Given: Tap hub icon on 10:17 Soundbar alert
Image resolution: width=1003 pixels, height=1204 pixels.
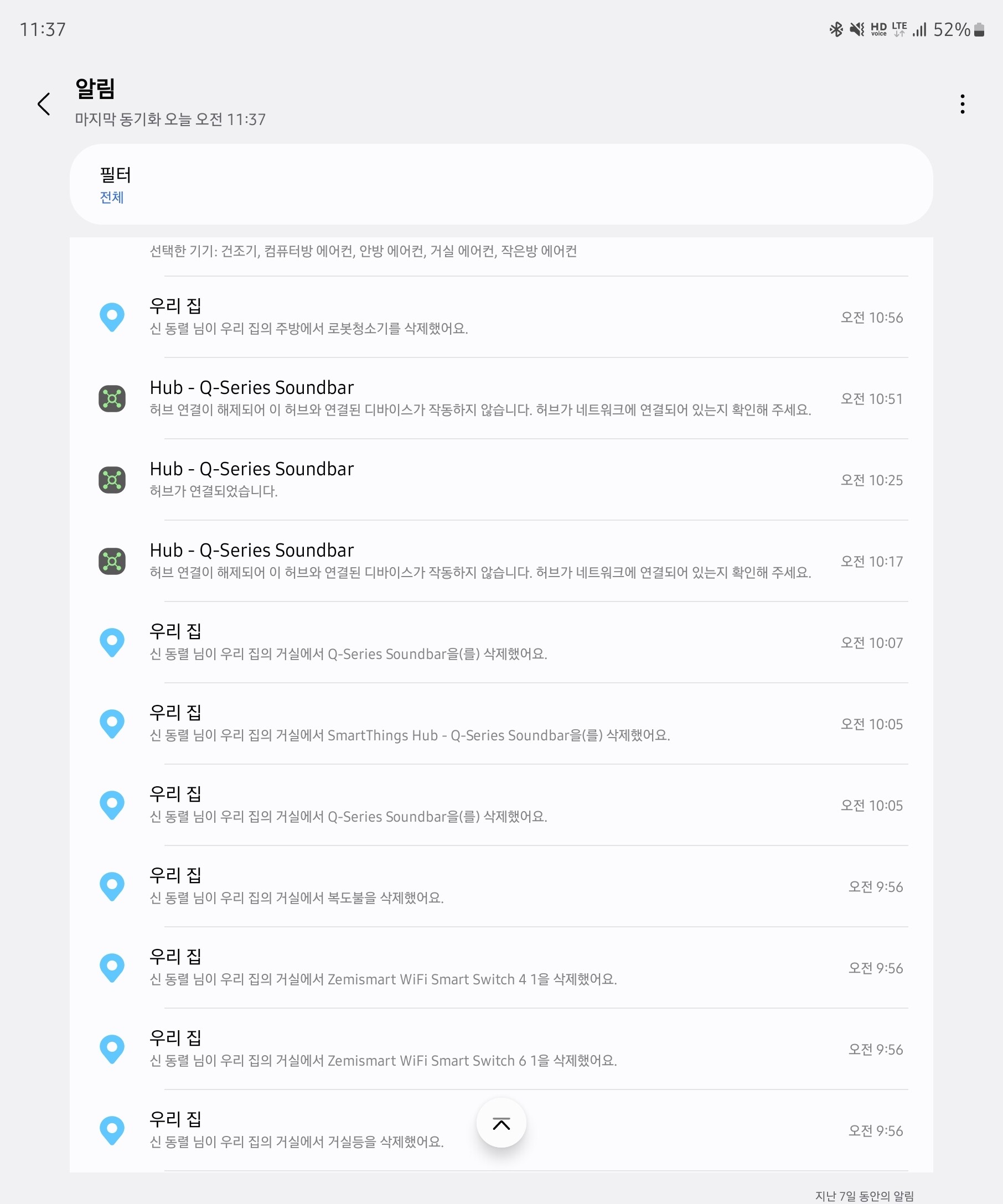Looking at the screenshot, I should click(112, 561).
